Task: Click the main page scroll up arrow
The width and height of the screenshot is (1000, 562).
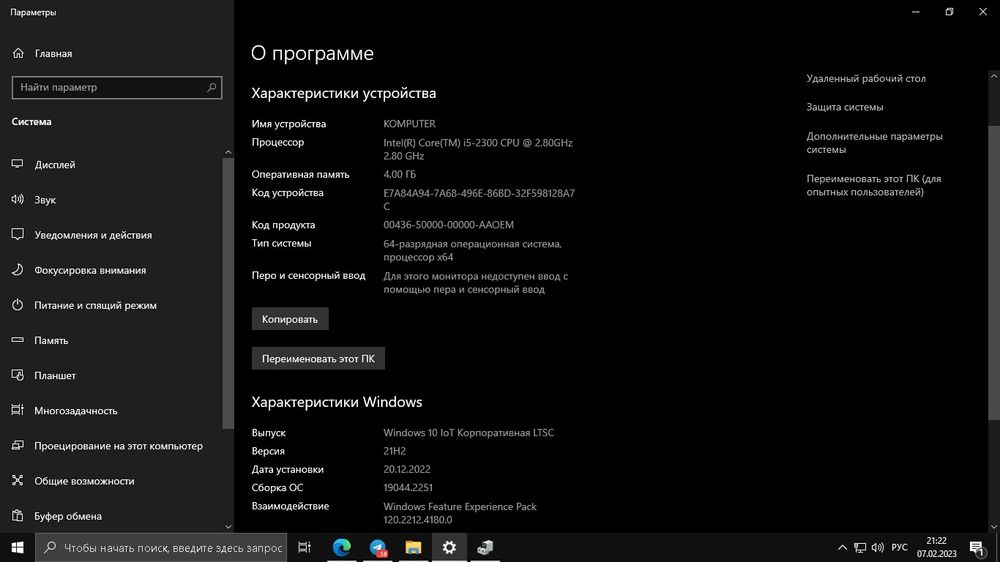Action: [x=994, y=76]
